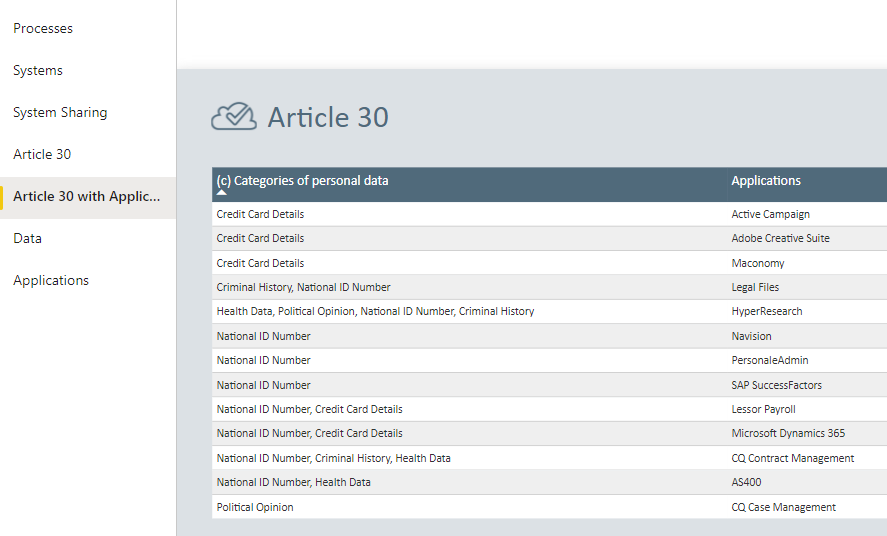Screen dimensions: 887x536
Task: Sort by Categories of personal data column
Action: (303, 181)
